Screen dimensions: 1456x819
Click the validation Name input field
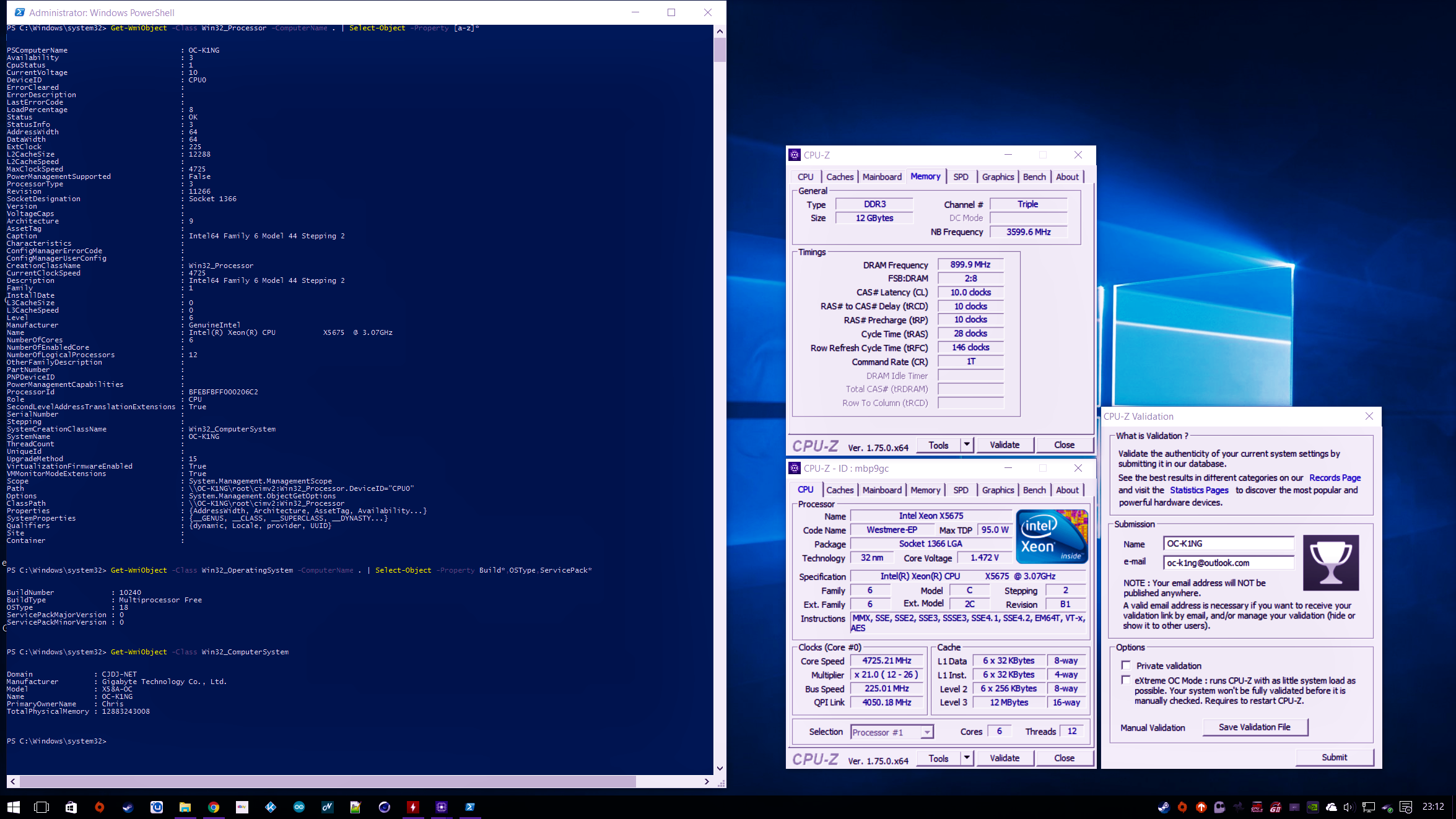pos(1229,544)
